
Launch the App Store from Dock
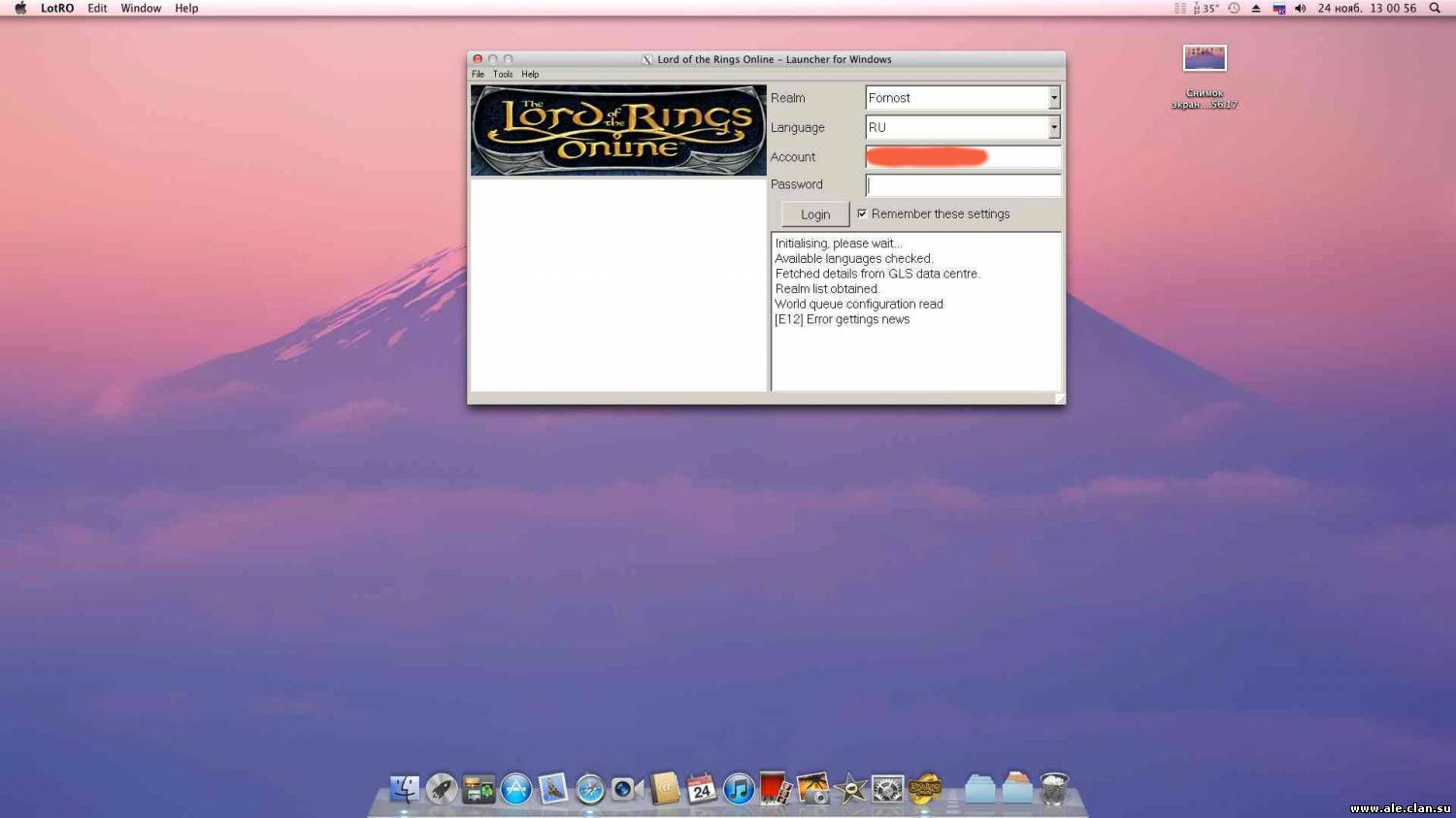pyautogui.click(x=515, y=789)
